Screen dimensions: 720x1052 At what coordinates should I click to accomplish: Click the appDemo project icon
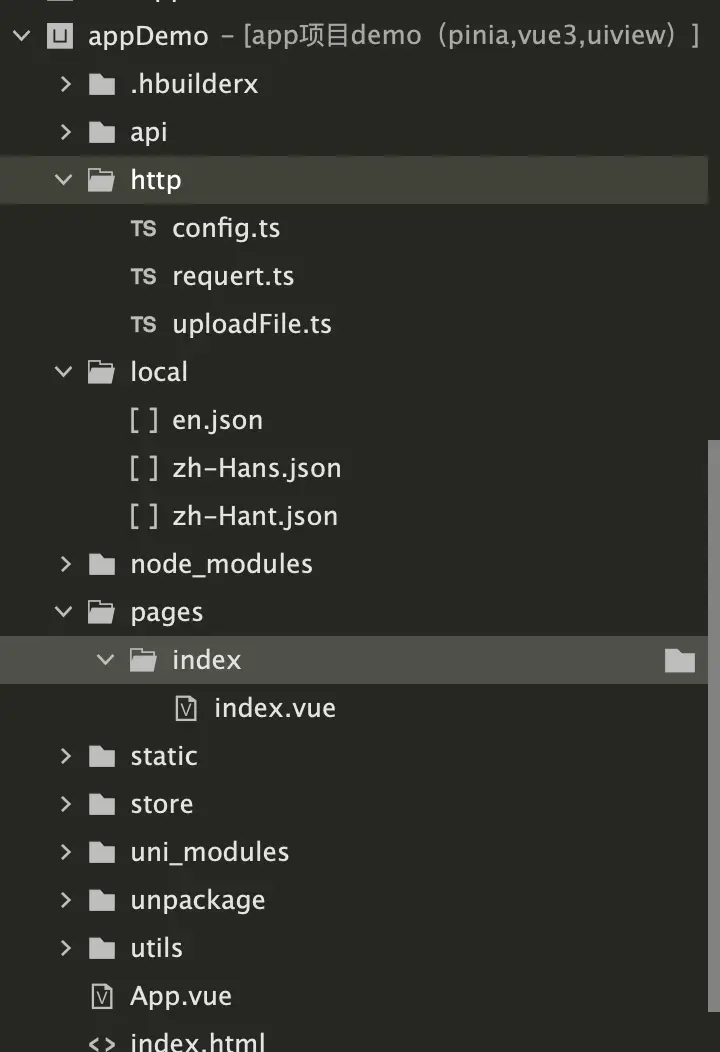60,37
